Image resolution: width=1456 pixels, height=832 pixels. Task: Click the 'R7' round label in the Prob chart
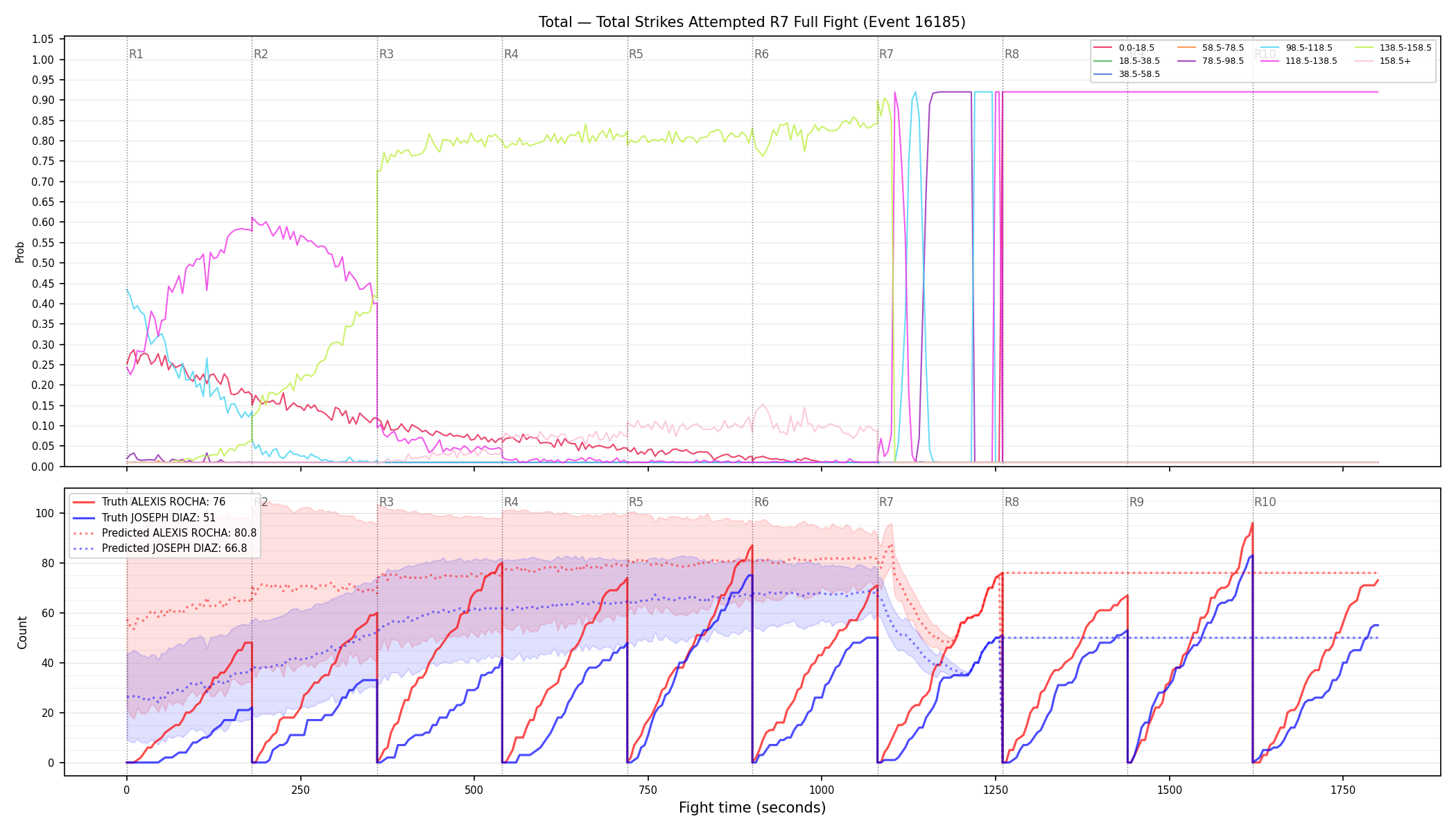pyautogui.click(x=886, y=54)
